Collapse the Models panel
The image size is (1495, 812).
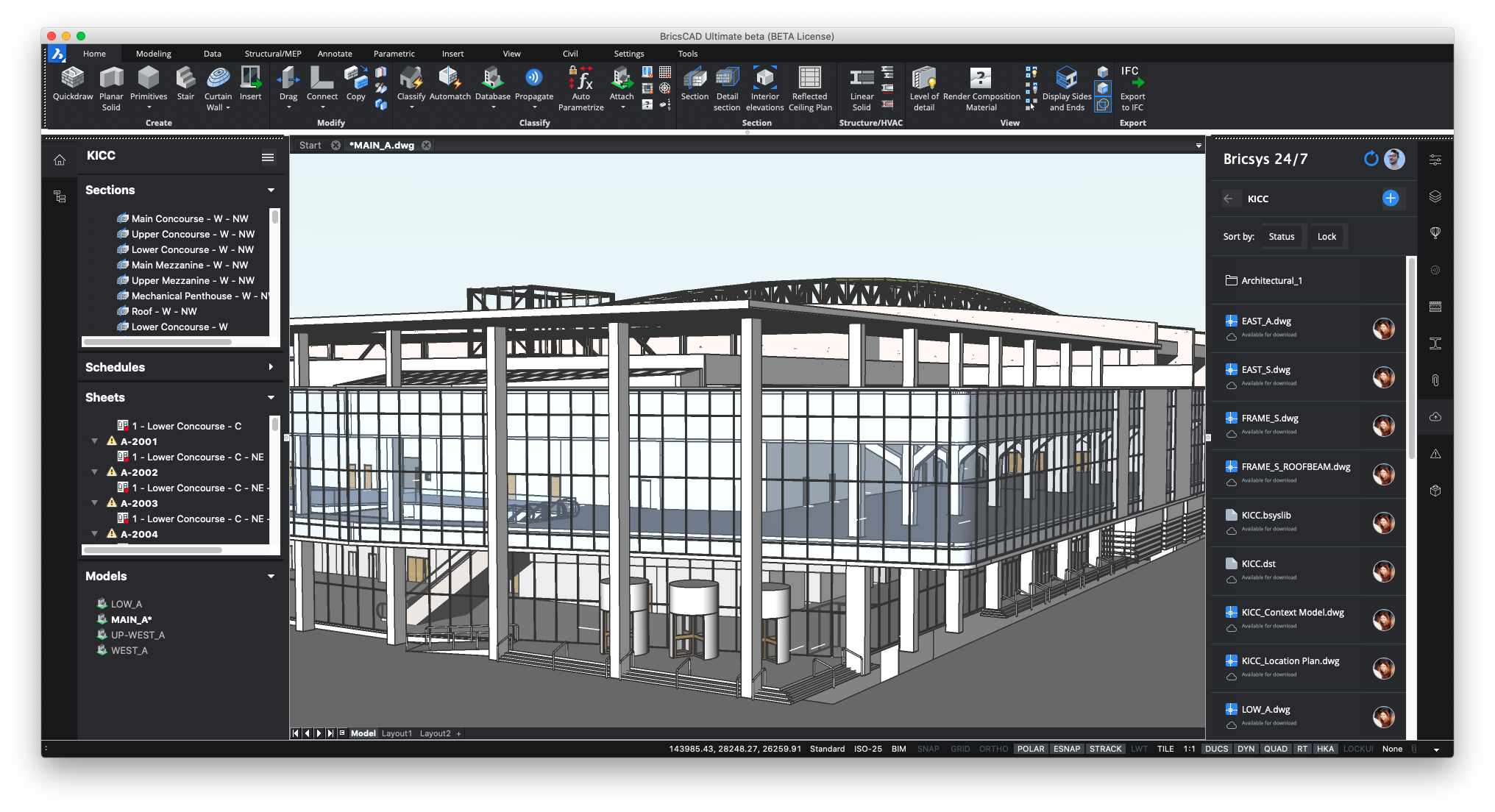pos(271,577)
